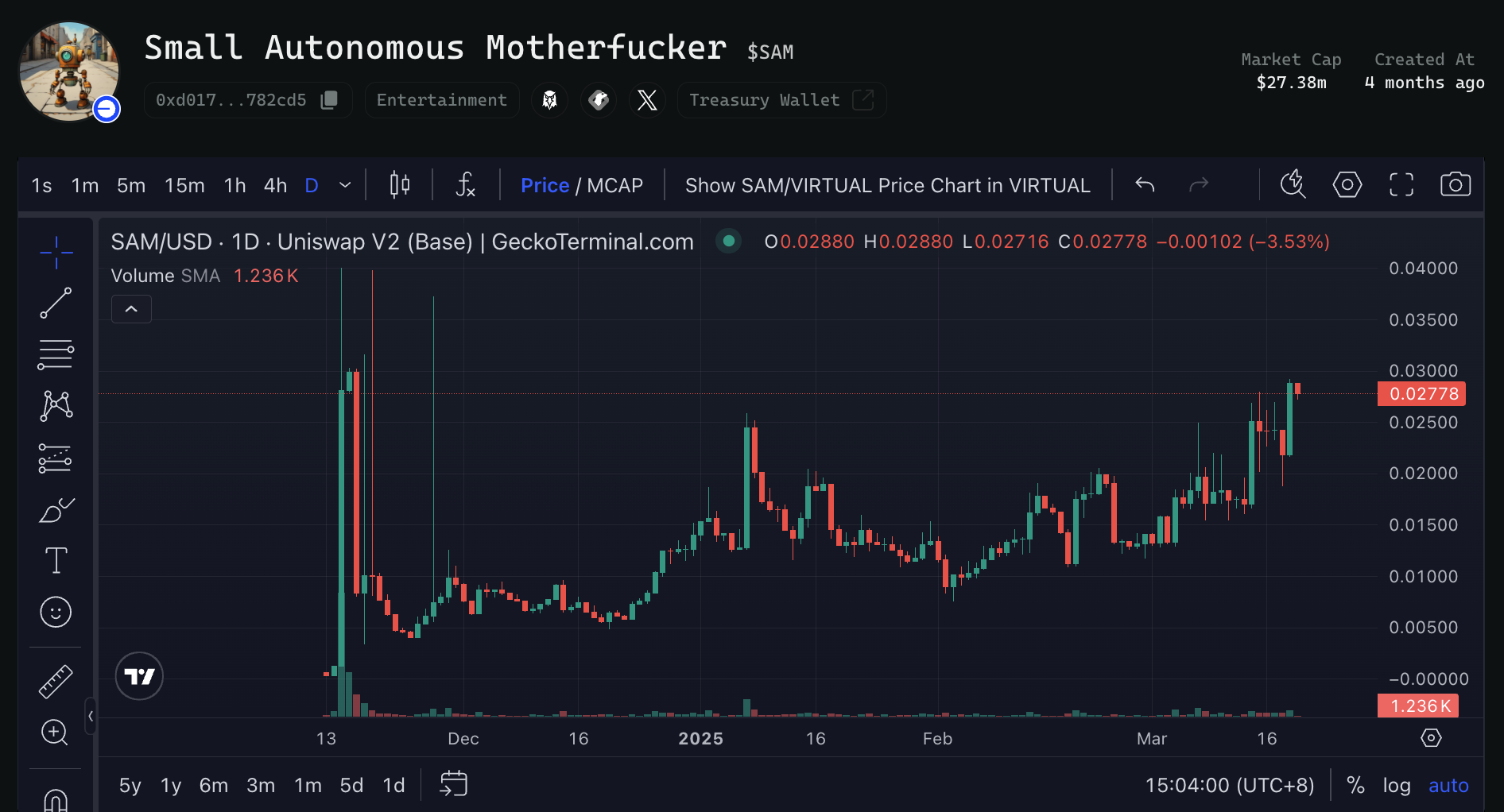Select the 3m date range
This screenshot has height=812, width=1504.
pyautogui.click(x=260, y=786)
